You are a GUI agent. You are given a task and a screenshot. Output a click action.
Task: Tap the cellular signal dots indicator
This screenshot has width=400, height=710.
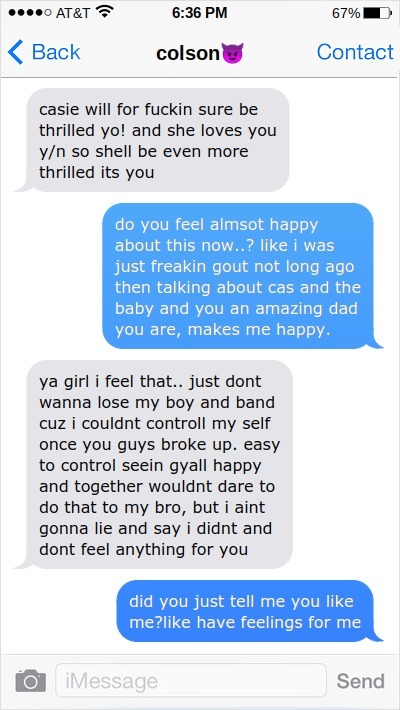[29, 13]
